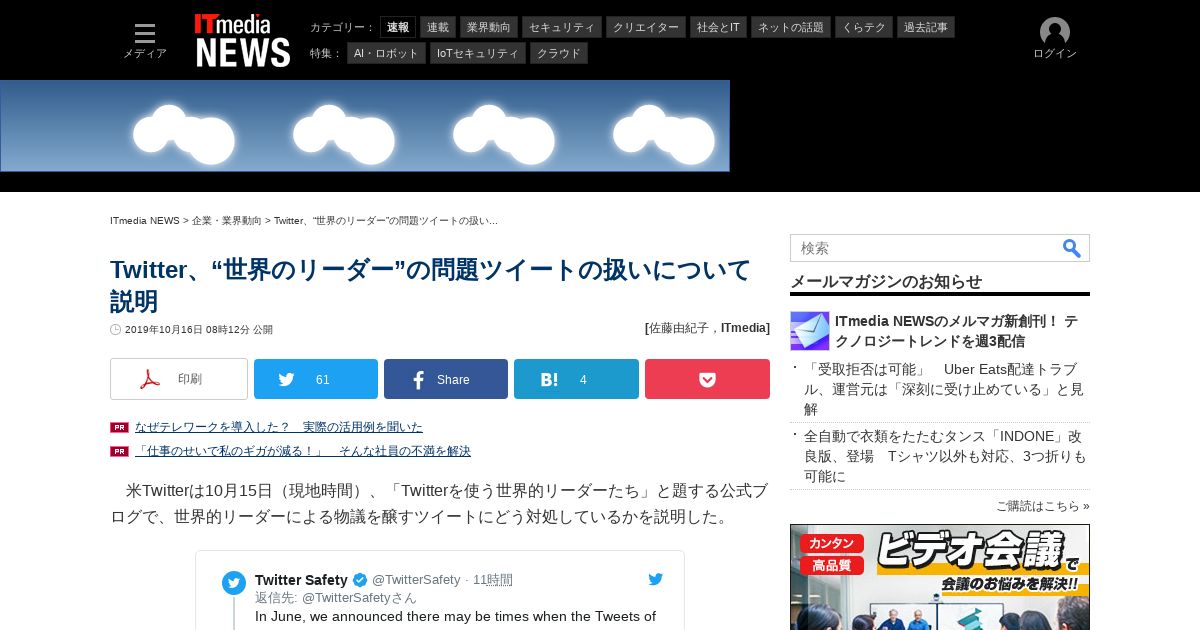Click the article author 佐藤由紀子 text
This screenshot has height=630, width=1200.
pos(679,328)
